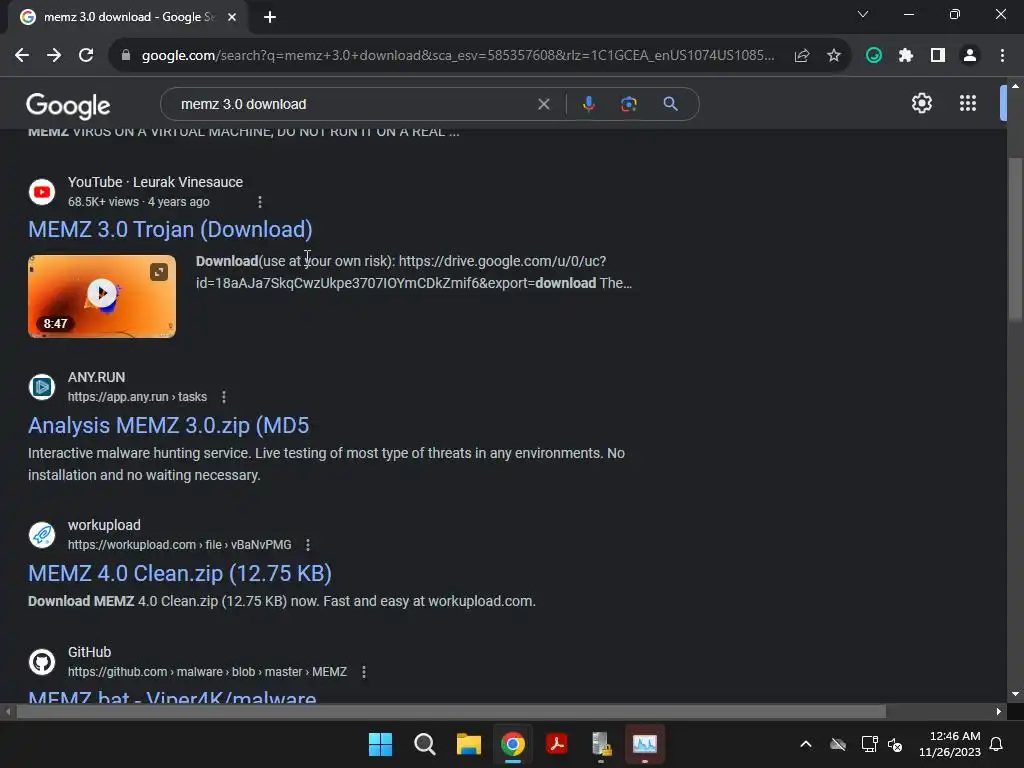Click the workupload.com URL breadcrumb
Viewport: 1024px width, 768px height.
[x=180, y=545]
